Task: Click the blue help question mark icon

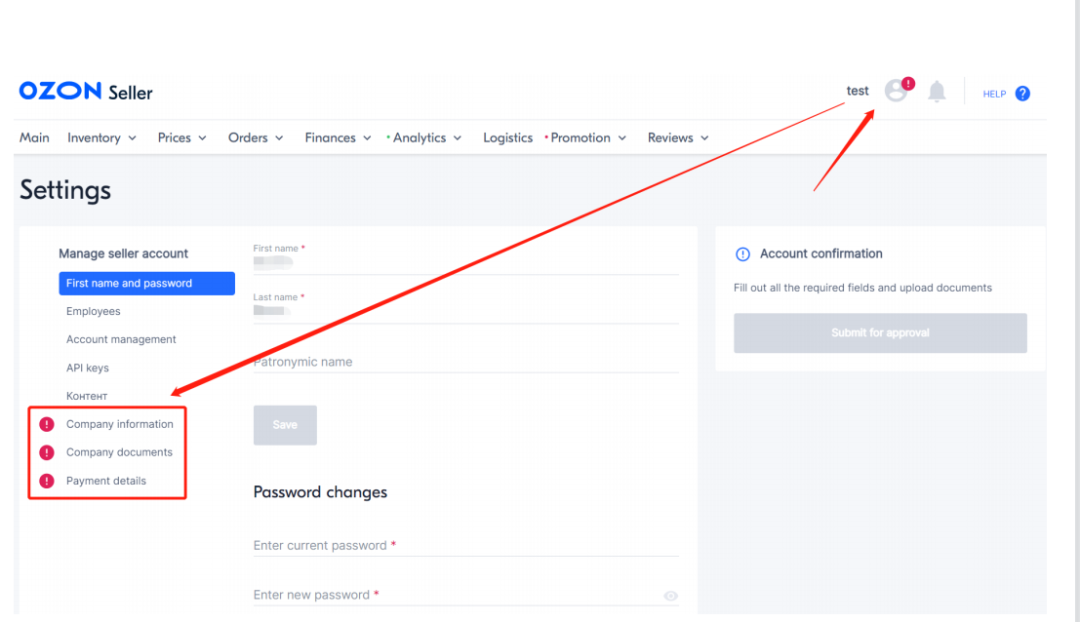Action: point(1022,94)
